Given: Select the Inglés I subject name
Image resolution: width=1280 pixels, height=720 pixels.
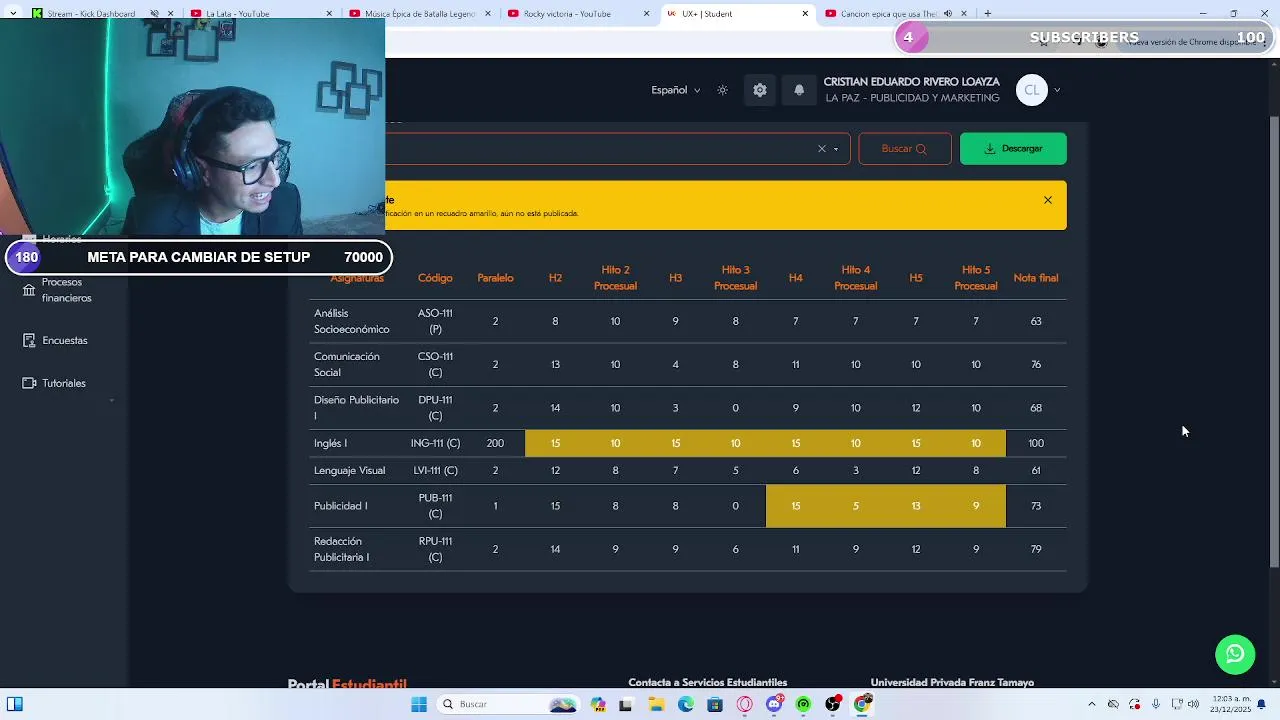Looking at the screenshot, I should coord(330,443).
